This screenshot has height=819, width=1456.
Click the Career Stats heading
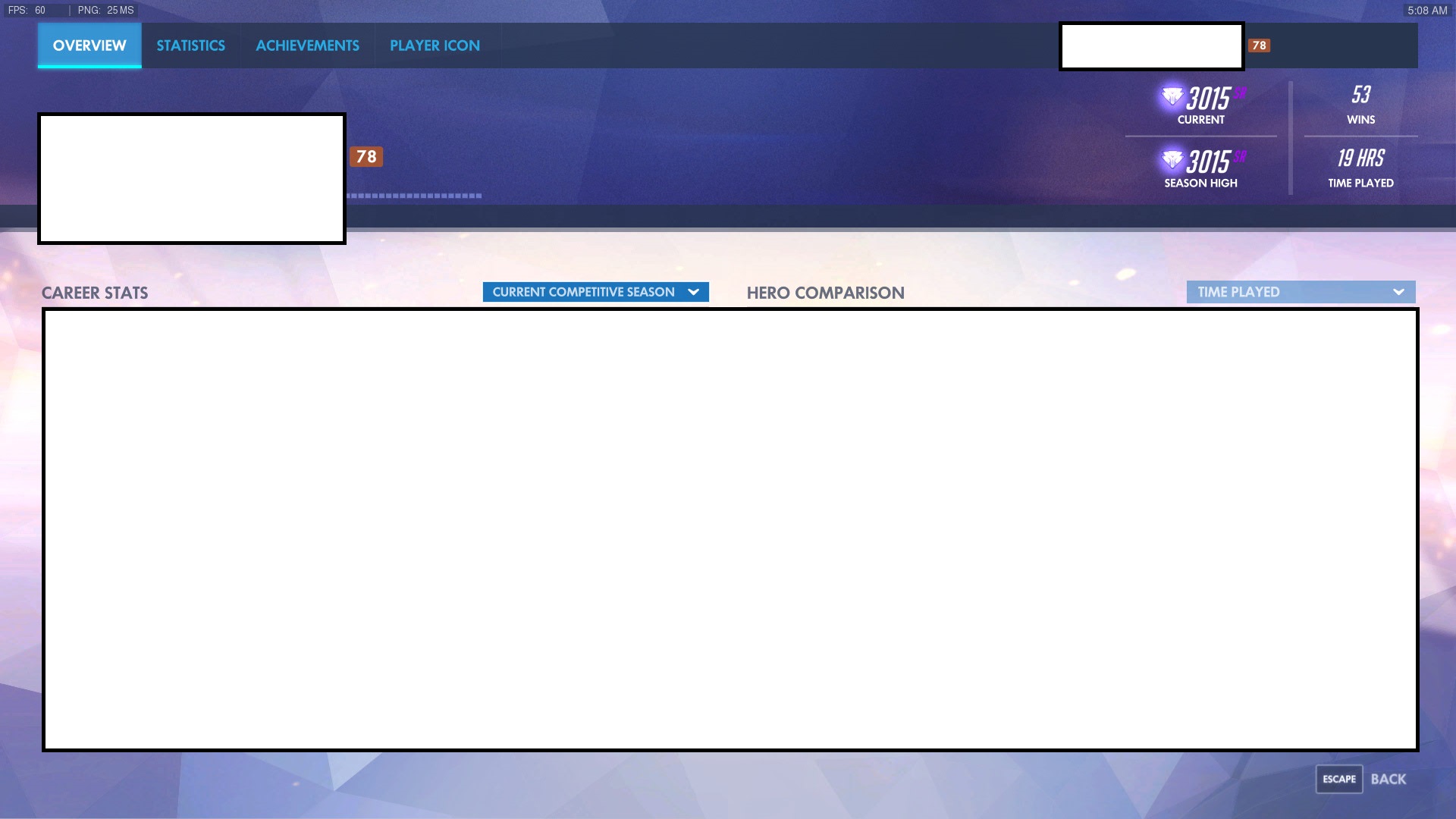pos(95,293)
